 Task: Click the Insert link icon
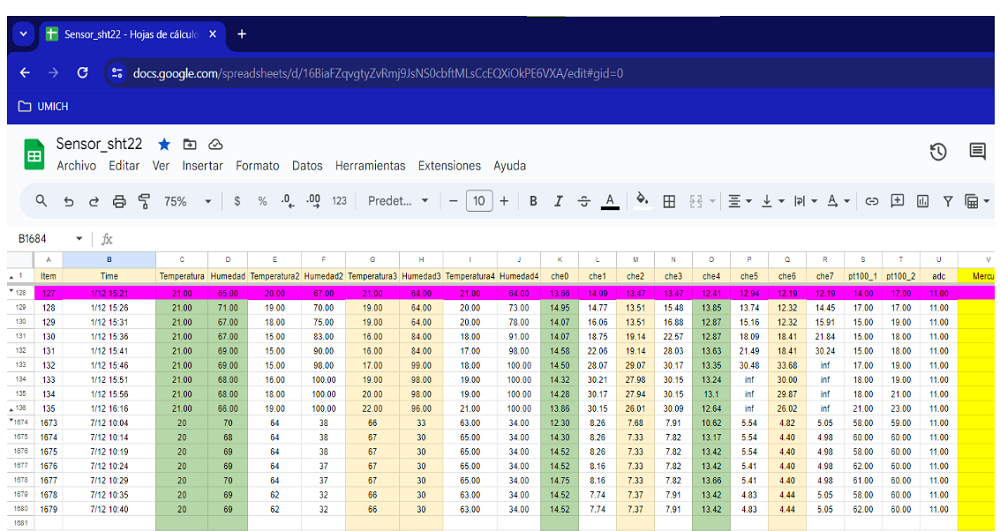872,201
